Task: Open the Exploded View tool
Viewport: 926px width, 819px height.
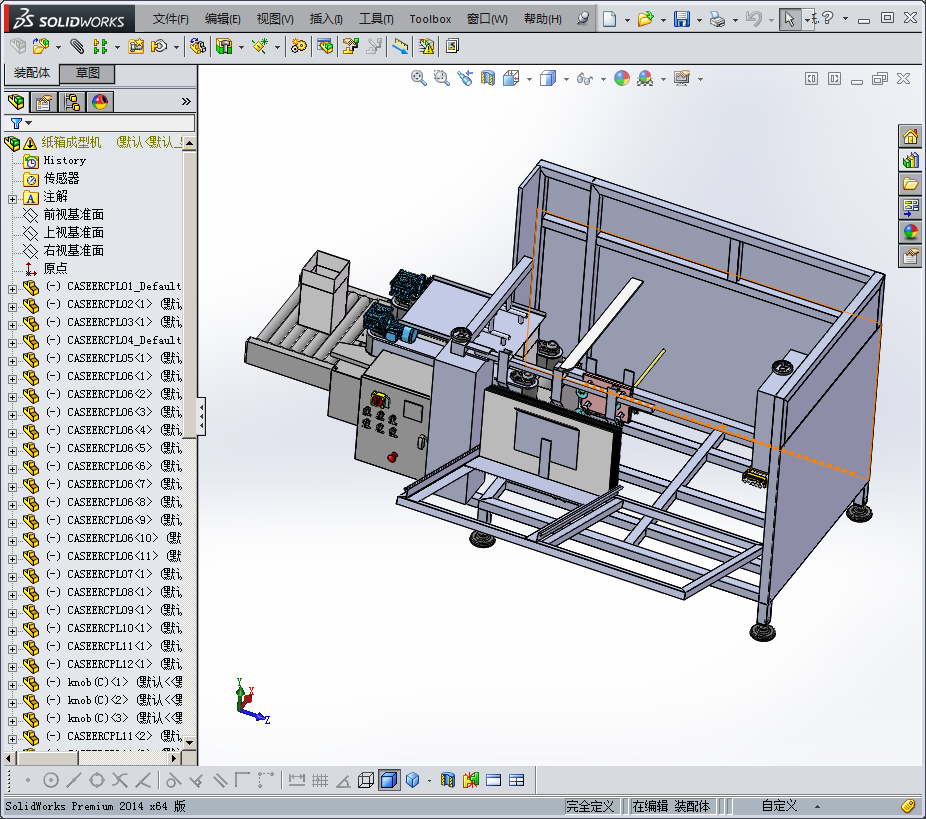Action: click(x=351, y=46)
